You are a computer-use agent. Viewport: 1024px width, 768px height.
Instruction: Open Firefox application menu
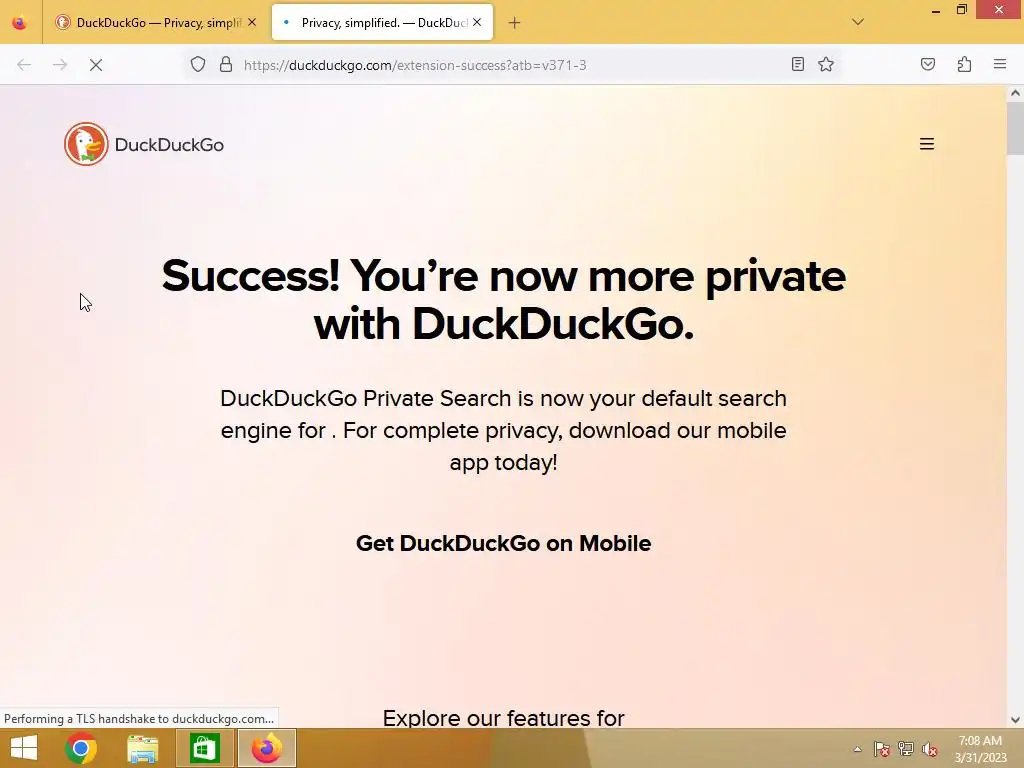[1000, 64]
